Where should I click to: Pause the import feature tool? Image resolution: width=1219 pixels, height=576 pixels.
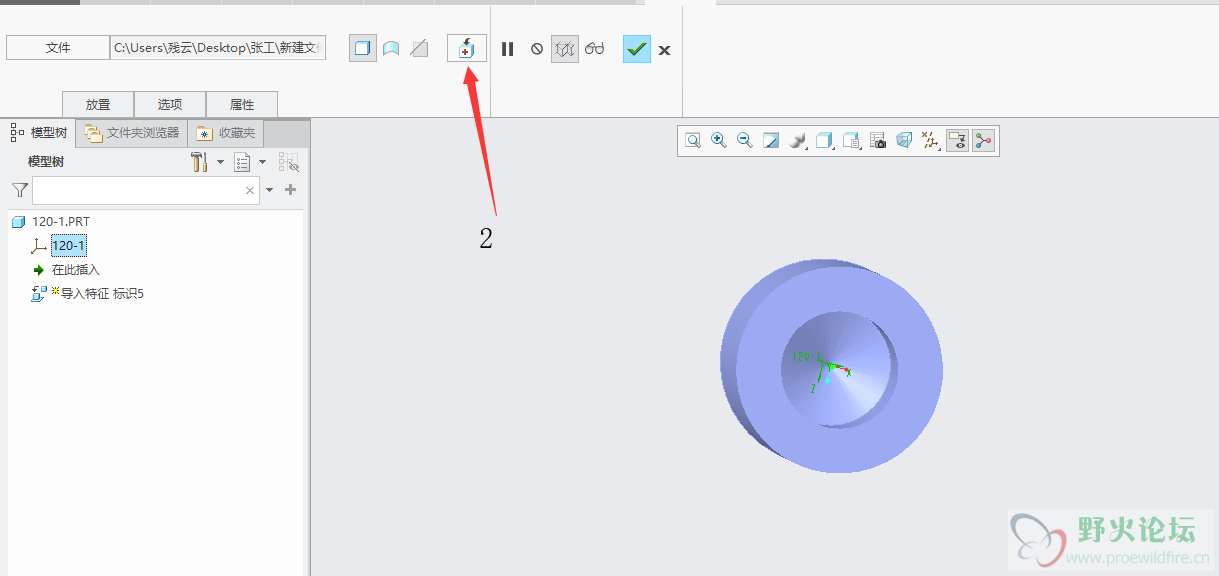coord(508,48)
